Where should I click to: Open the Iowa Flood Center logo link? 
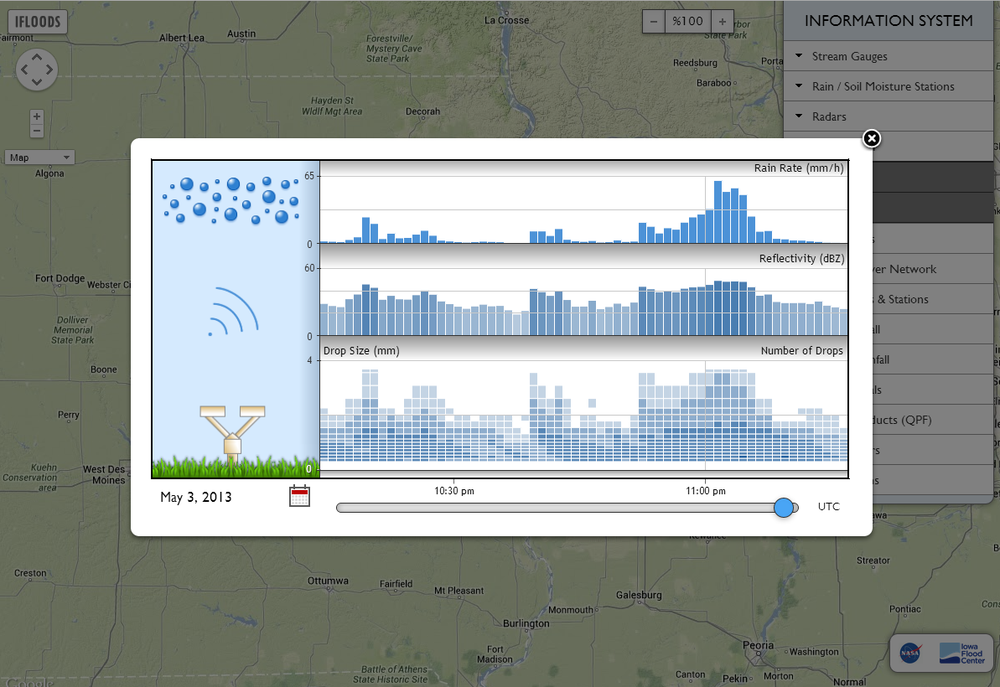(961, 653)
